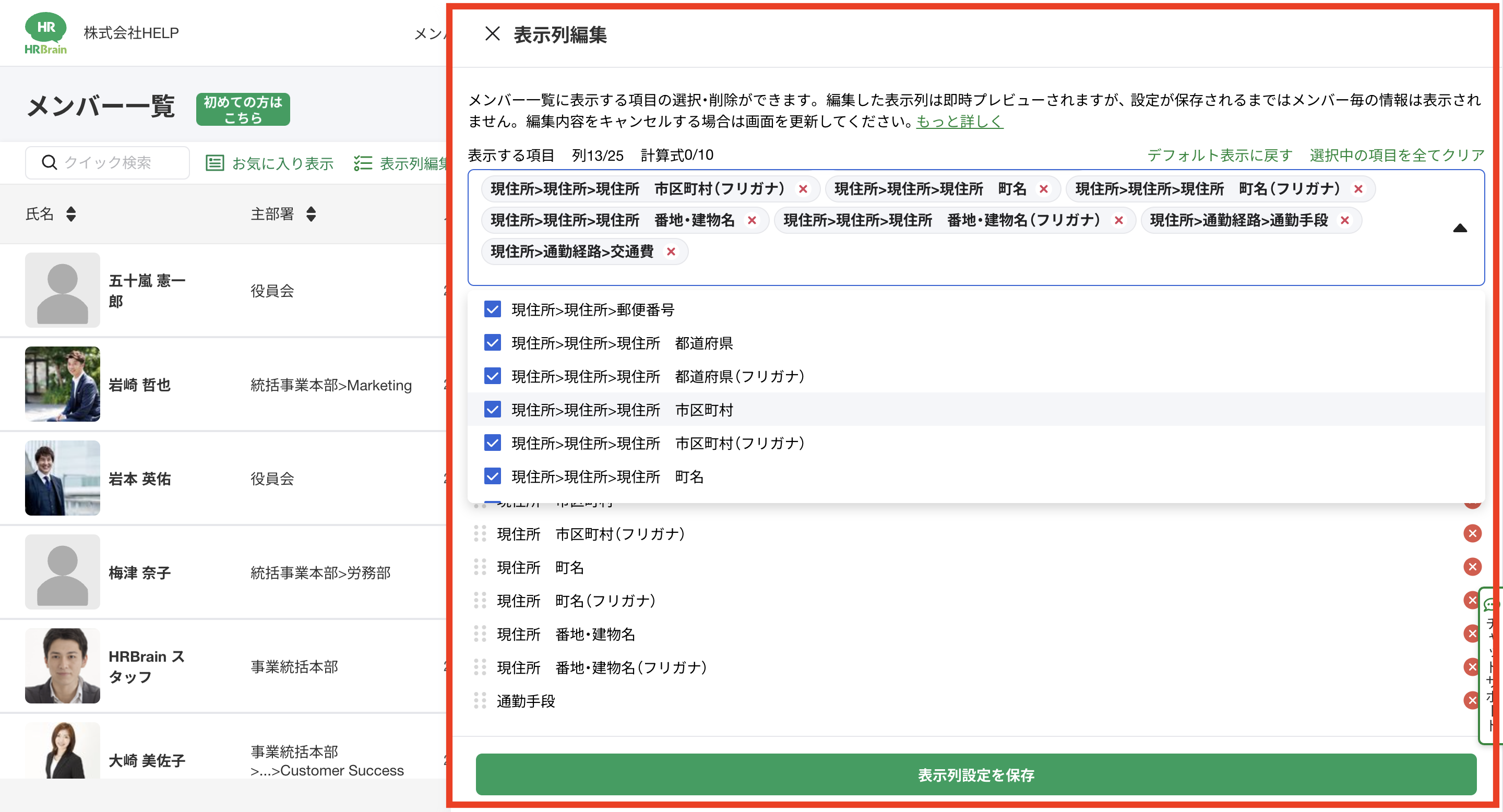Image resolution: width=1503 pixels, height=812 pixels.
Task: Uncheck 現住所>現住所>現住所 都道府県
Action: 493,342
